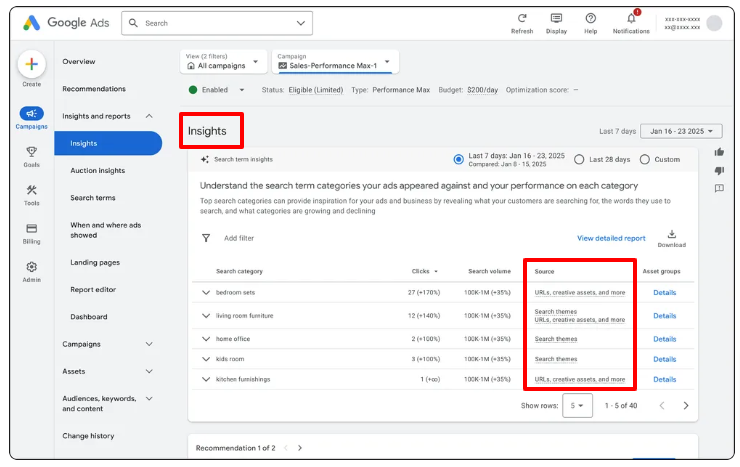This screenshot has width=740, height=467.
Task: Download the search term report
Action: pos(671,234)
